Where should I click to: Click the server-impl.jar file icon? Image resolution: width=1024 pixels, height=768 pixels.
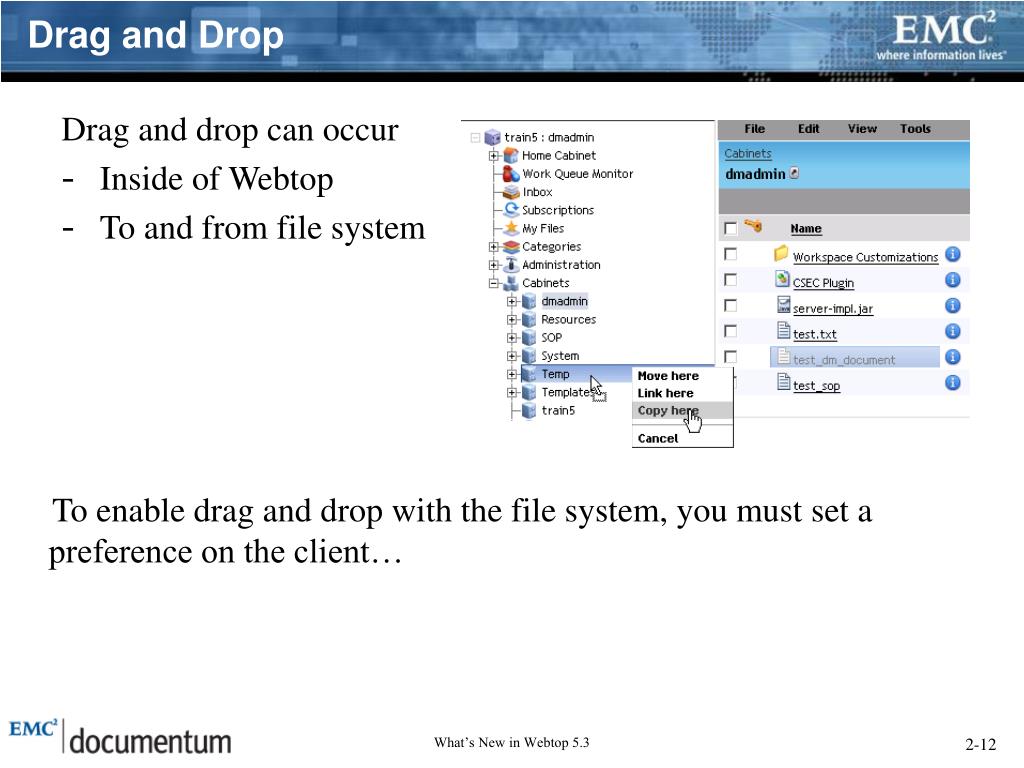point(784,304)
